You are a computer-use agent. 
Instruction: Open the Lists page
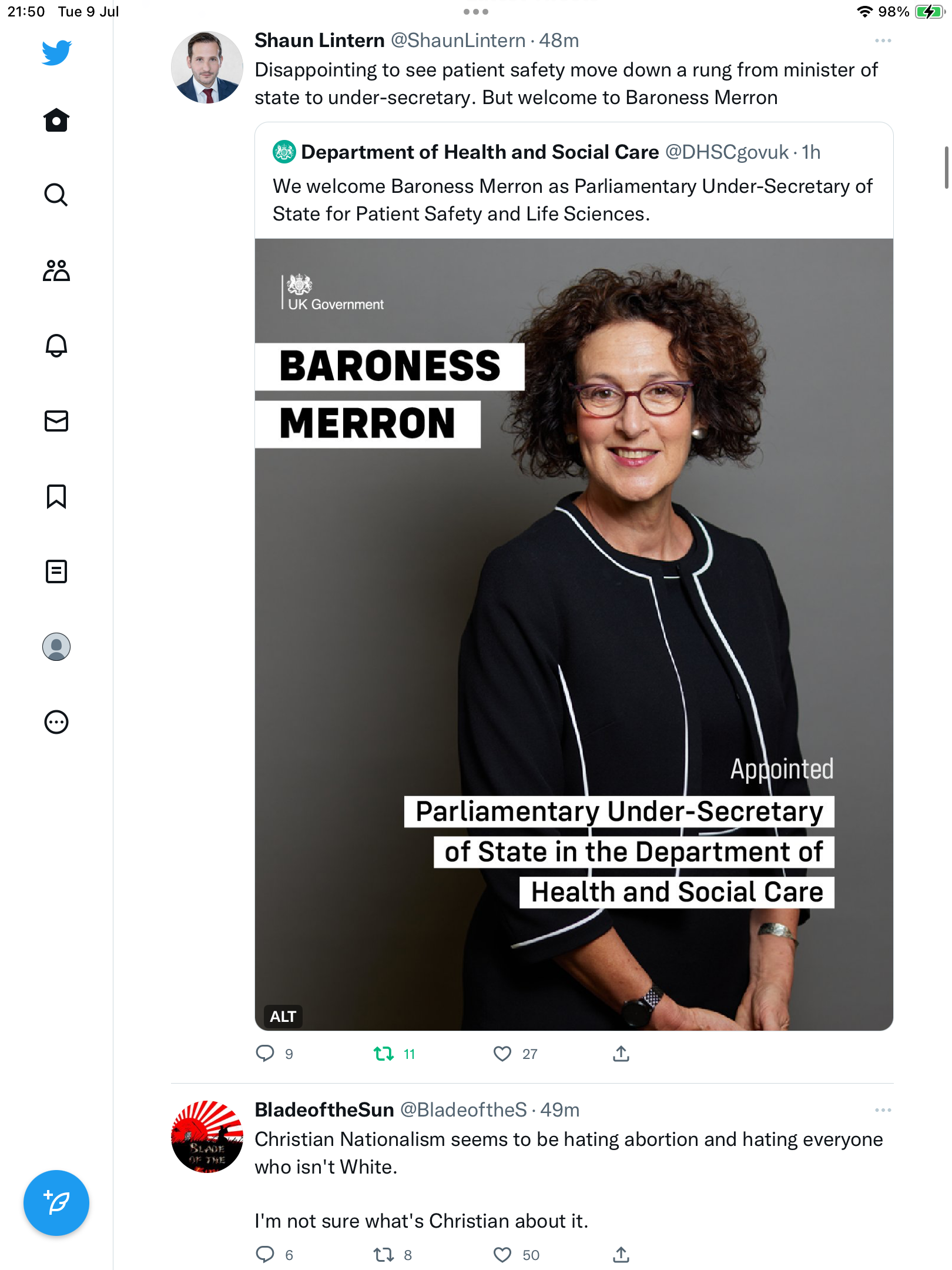coord(56,571)
